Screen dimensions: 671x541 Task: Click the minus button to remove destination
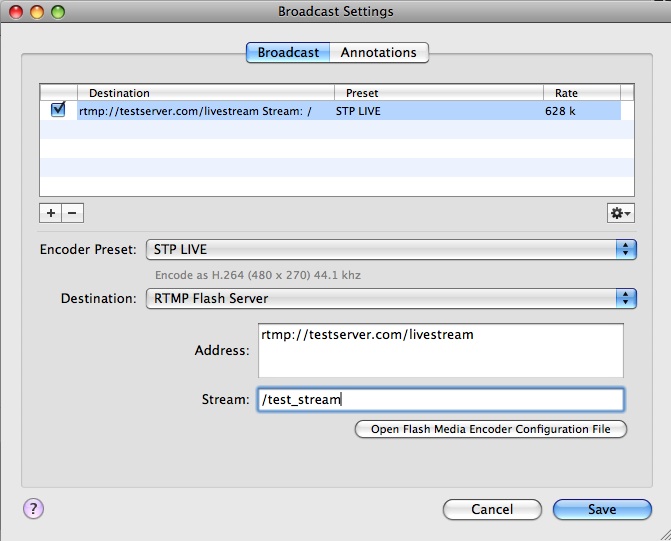[72, 213]
